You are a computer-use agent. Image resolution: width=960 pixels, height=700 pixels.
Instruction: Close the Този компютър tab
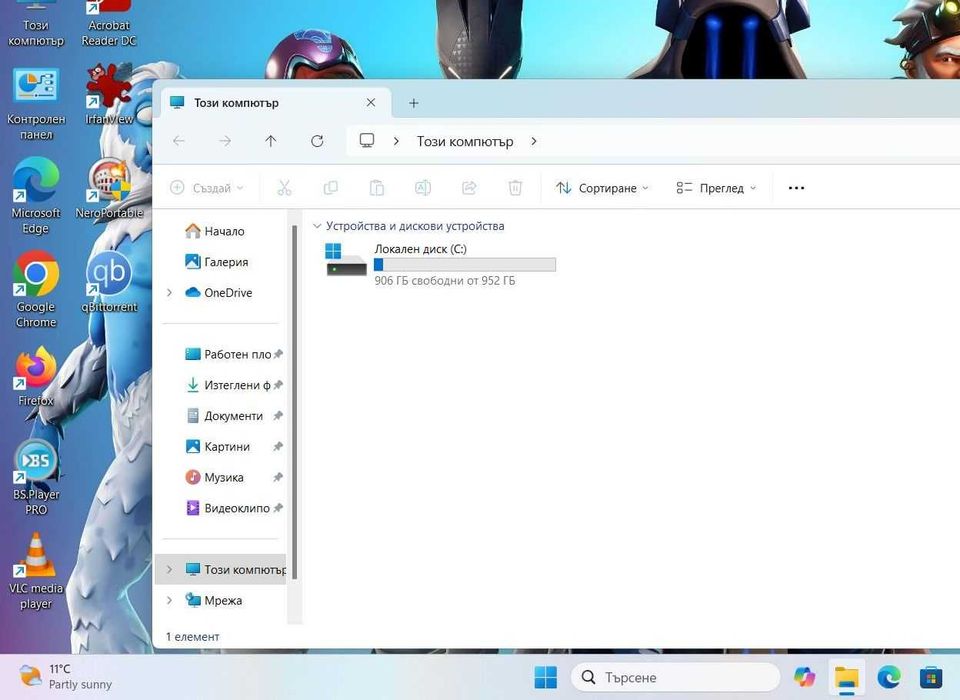pos(371,102)
